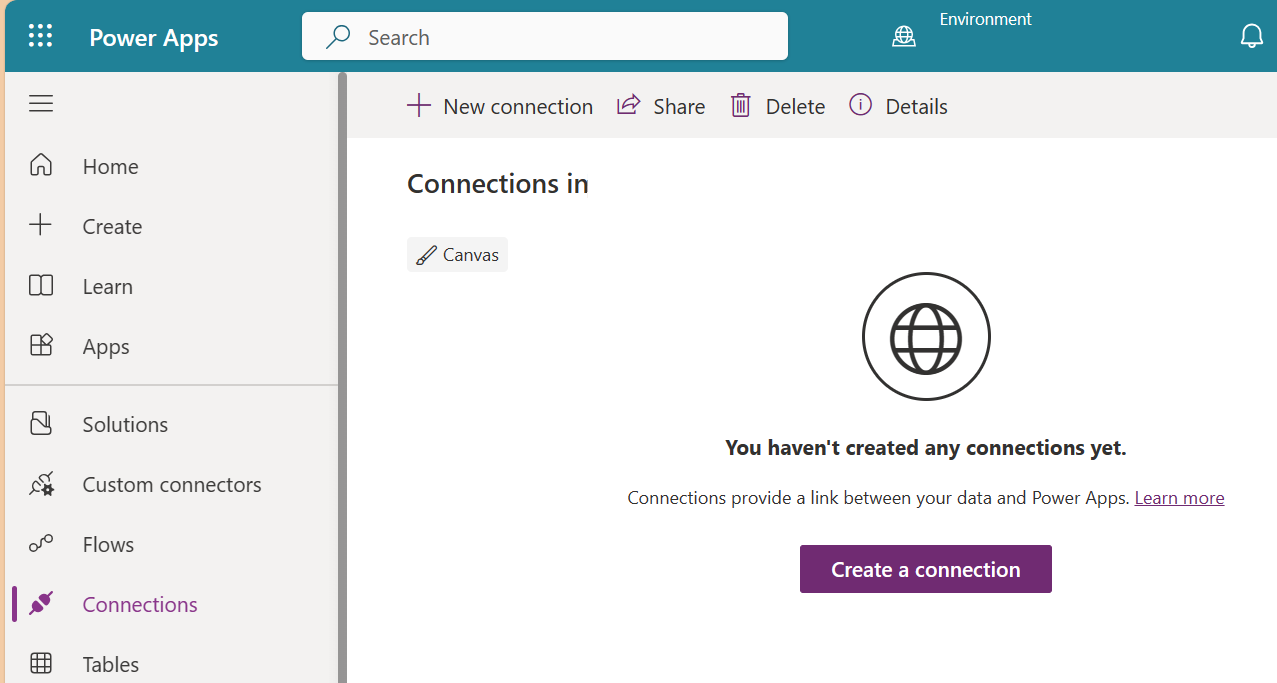
Task: Click the Power Apps title
Action: coord(154,38)
